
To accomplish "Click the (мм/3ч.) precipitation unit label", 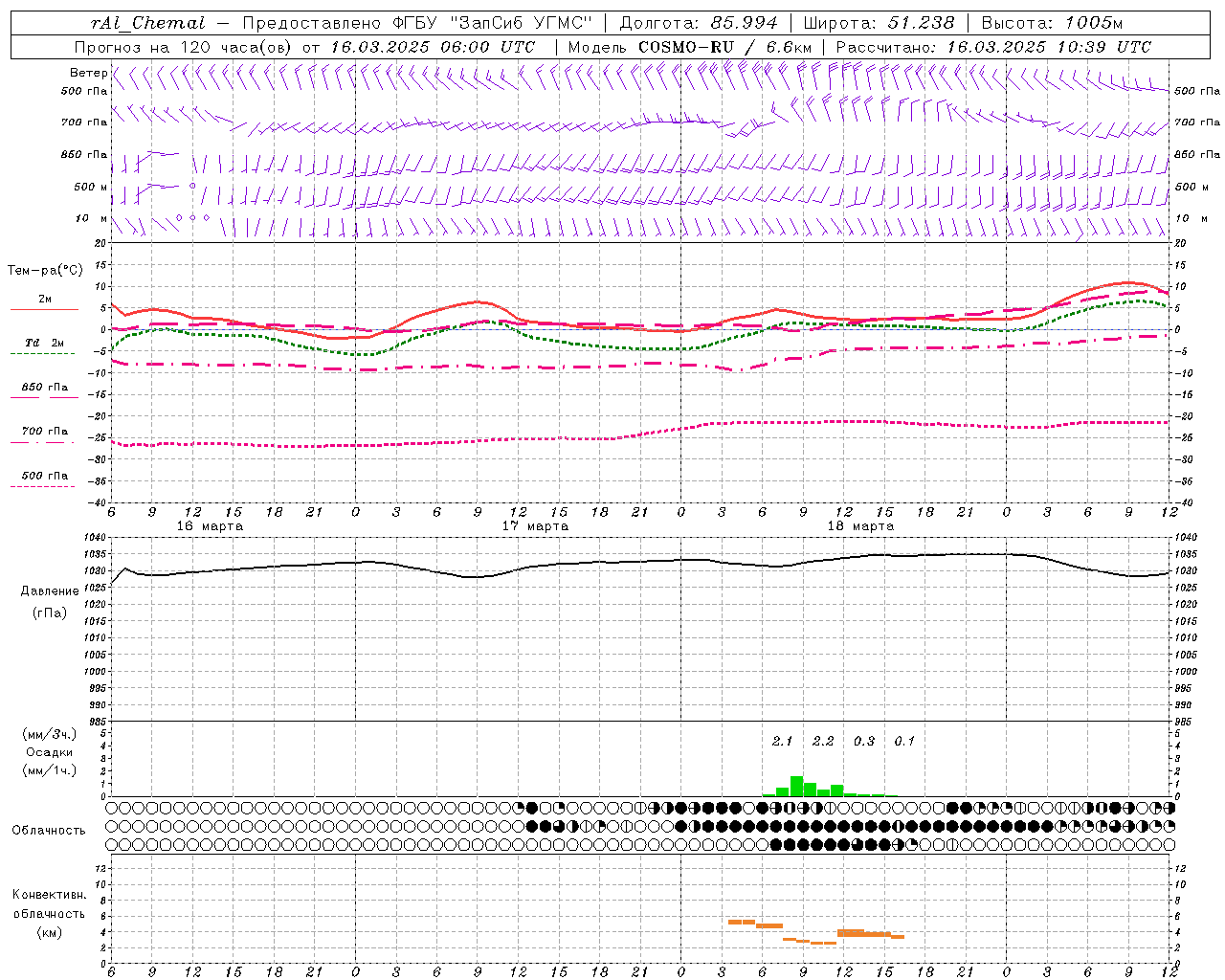I will [50, 734].
